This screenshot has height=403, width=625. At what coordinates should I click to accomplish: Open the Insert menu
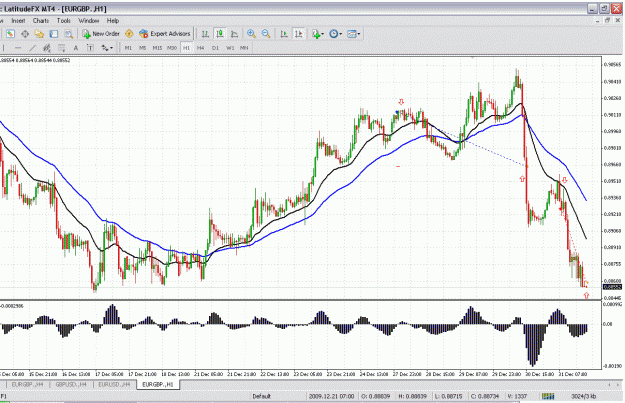(18, 21)
